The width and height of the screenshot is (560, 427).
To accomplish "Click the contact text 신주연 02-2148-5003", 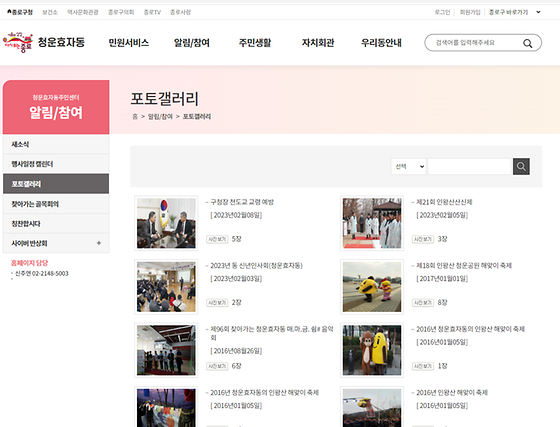I will pyautogui.click(x=41, y=273).
